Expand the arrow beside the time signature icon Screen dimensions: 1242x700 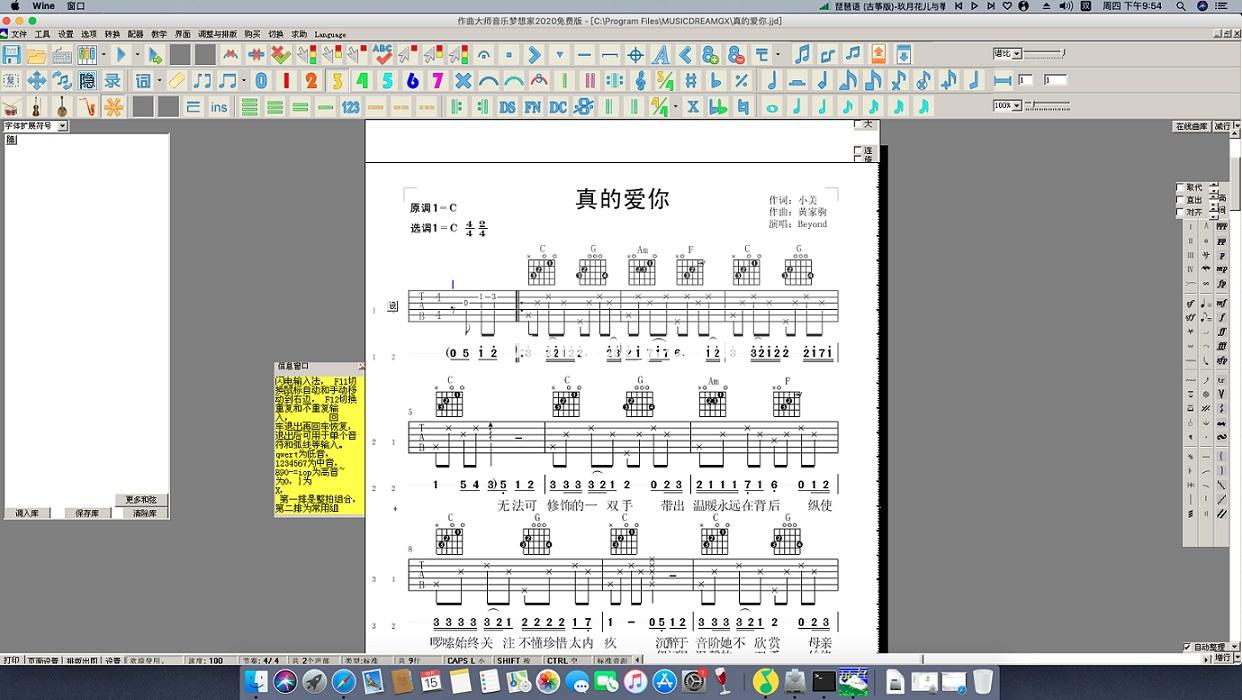675,106
